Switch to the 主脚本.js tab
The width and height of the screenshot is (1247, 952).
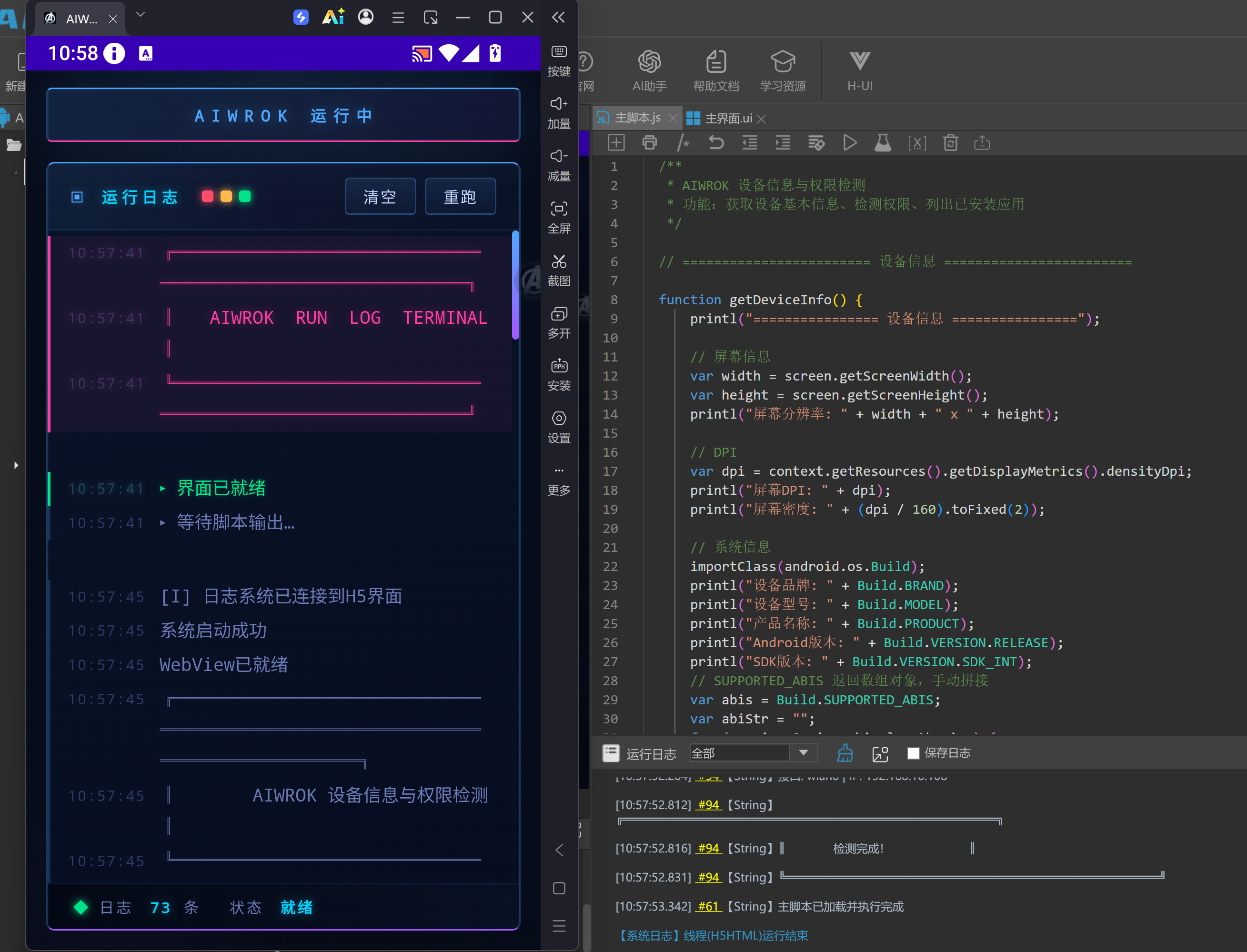point(637,118)
